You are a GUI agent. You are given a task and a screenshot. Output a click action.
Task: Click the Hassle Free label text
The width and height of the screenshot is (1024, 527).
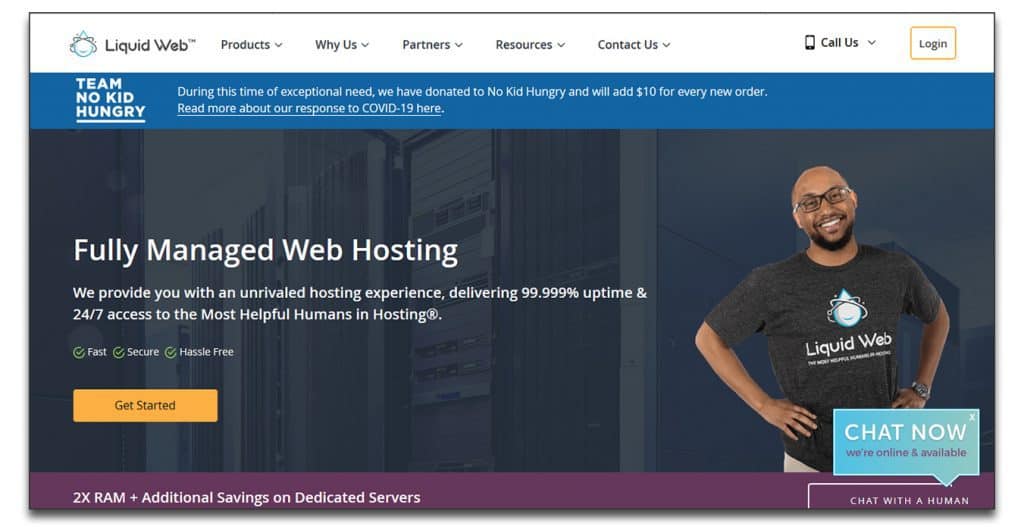(x=206, y=352)
